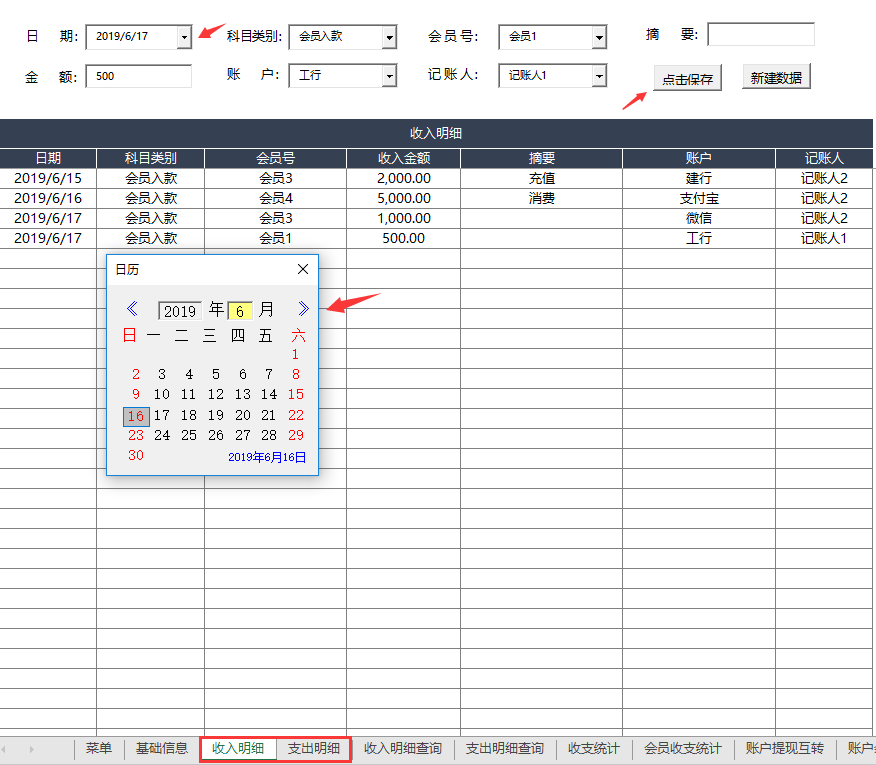
Task: Click the today link 2019年6月16日
Action: (267, 457)
